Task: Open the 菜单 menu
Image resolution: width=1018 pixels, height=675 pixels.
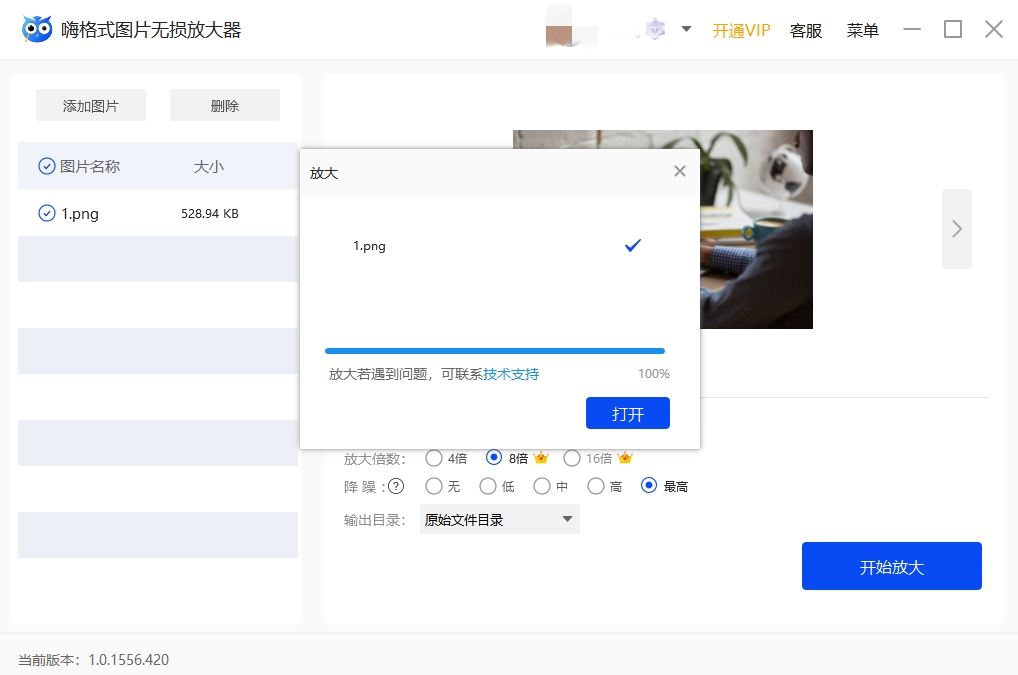Action: click(x=862, y=30)
